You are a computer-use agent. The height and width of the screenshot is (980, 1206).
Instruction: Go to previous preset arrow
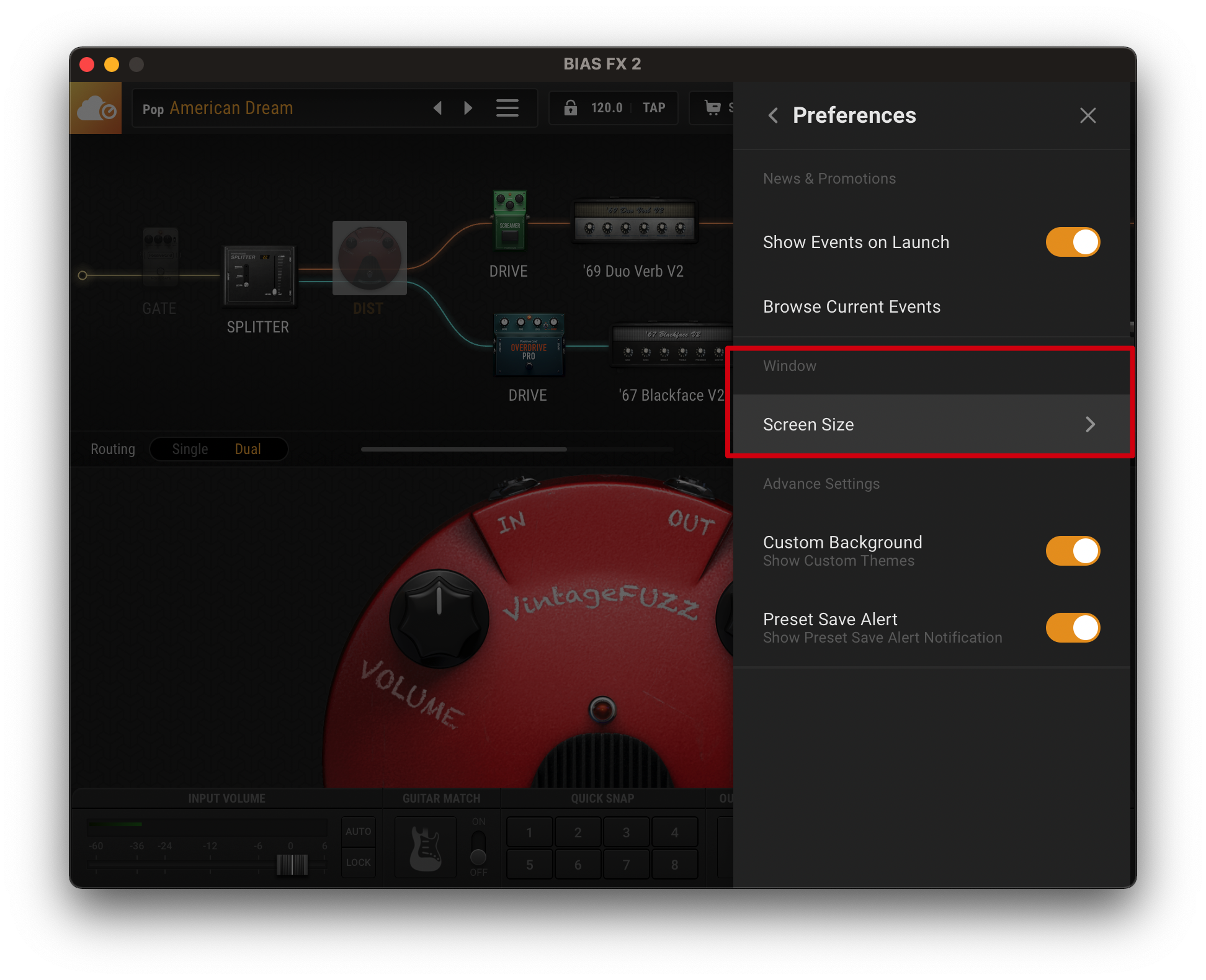click(437, 109)
